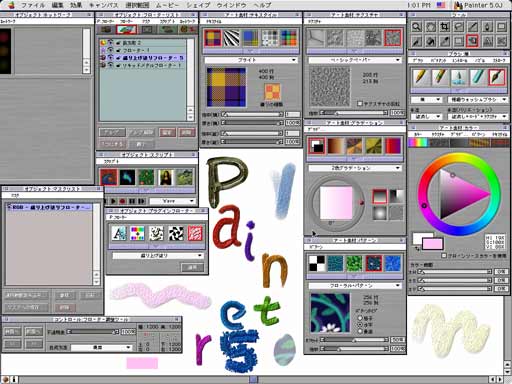
Task: Enable the invert texture checkbox in Paper palette
Action: coord(360,104)
